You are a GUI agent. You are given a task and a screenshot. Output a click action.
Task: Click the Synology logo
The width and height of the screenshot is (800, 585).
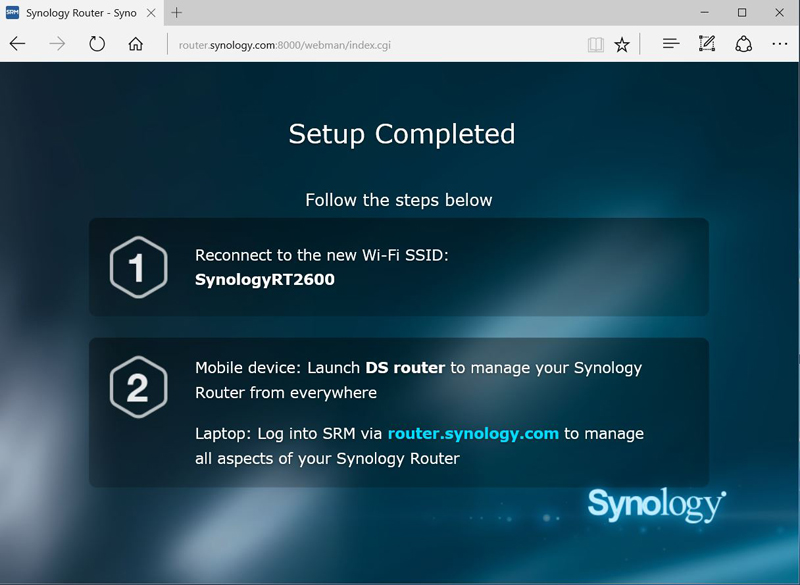pos(657,504)
